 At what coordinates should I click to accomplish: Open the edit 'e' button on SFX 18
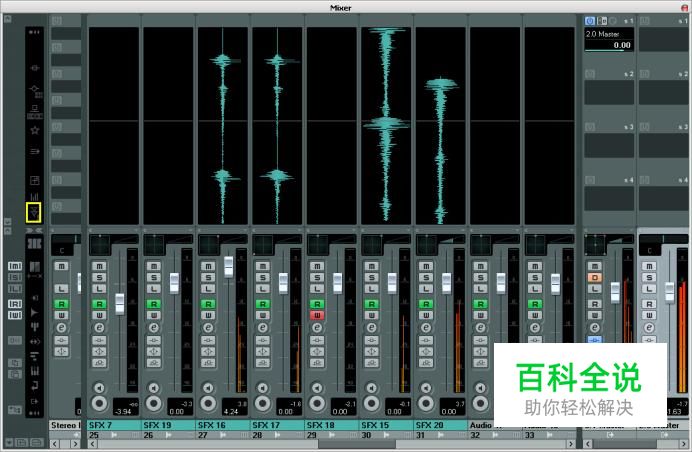tap(317, 328)
